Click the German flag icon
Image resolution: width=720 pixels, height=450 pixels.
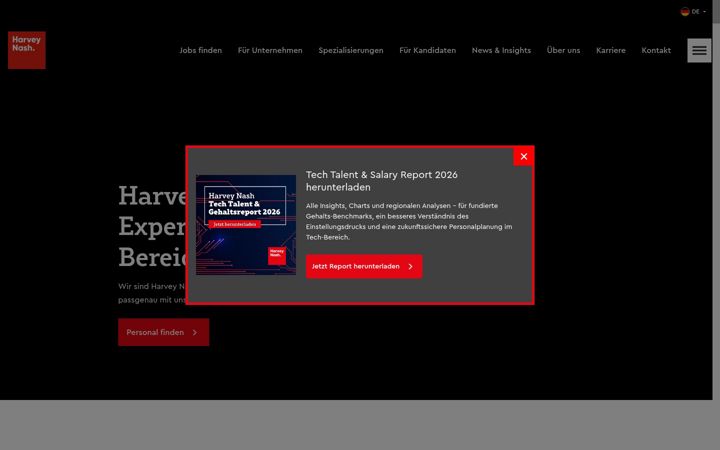(x=685, y=11)
